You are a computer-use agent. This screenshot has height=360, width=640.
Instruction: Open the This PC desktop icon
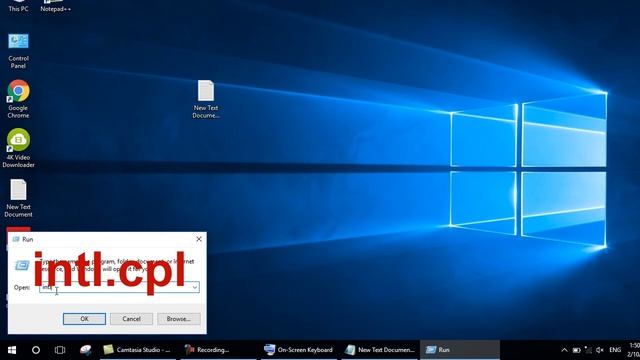tap(18, 6)
